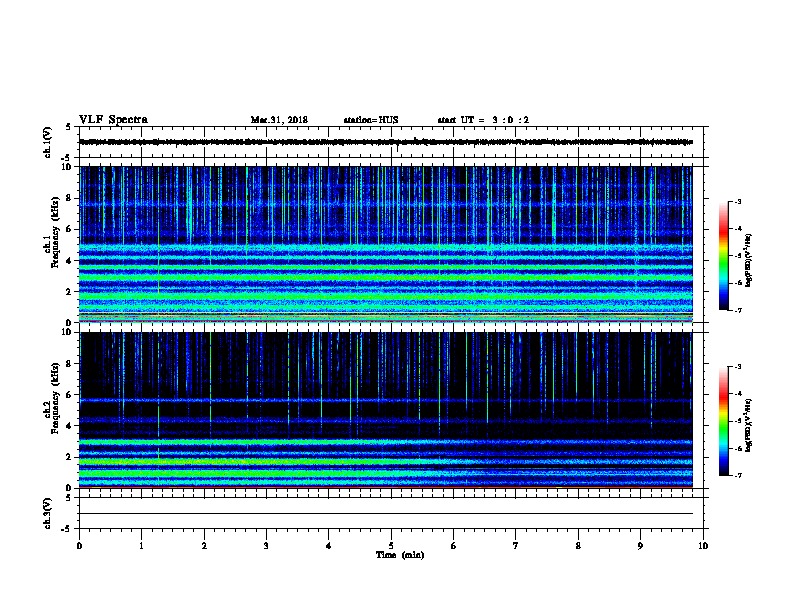Click time-axis tick label "10"
This screenshot has width=792, height=612.
click(703, 546)
